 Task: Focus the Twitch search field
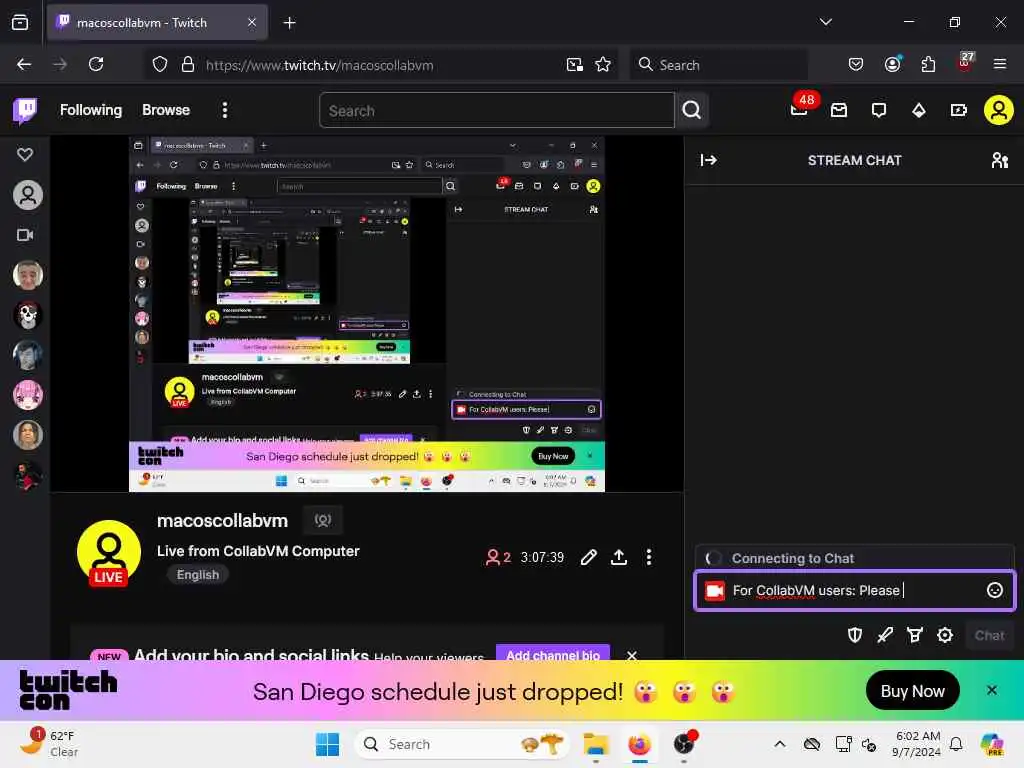[x=496, y=110]
